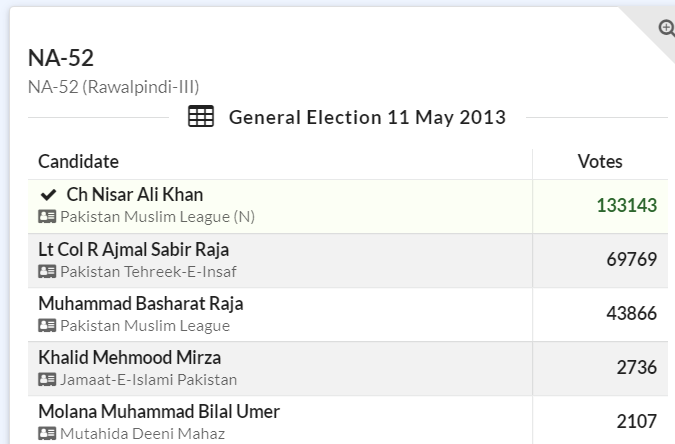
Task: Click the party card icon beside Jamaat-E-Islami Pakistan
Action: (x=47, y=379)
